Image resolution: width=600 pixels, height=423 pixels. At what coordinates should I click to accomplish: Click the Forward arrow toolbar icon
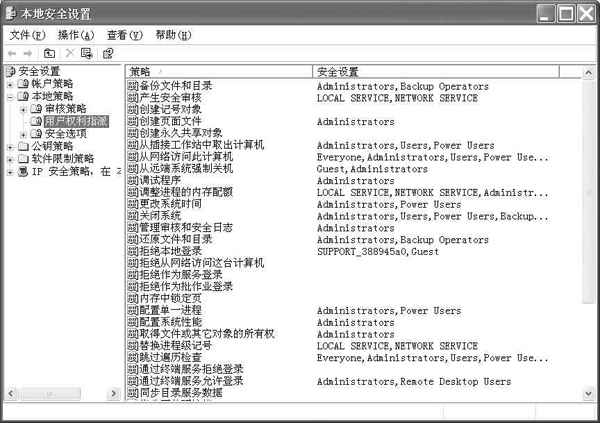(28, 54)
